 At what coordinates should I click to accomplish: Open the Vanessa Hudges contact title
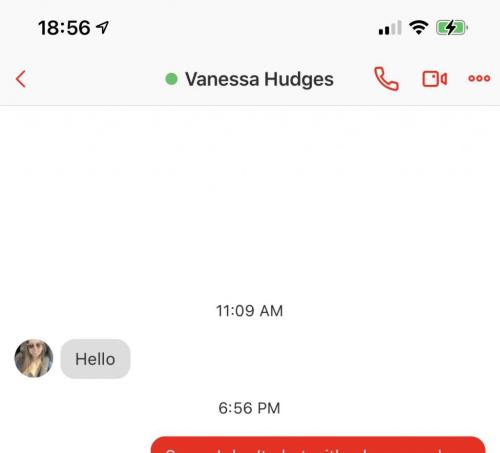point(259,79)
